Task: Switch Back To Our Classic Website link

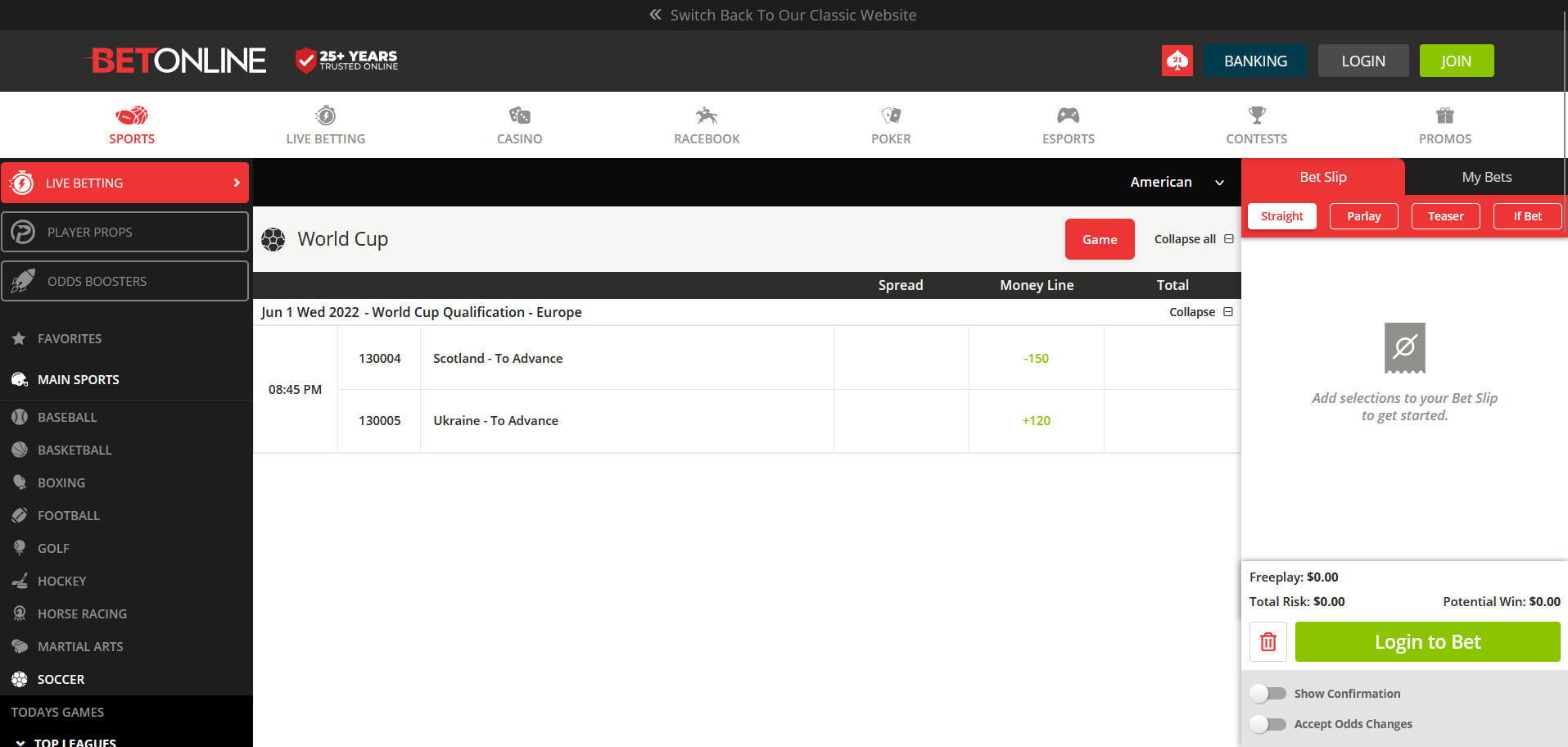Action: tap(784, 15)
